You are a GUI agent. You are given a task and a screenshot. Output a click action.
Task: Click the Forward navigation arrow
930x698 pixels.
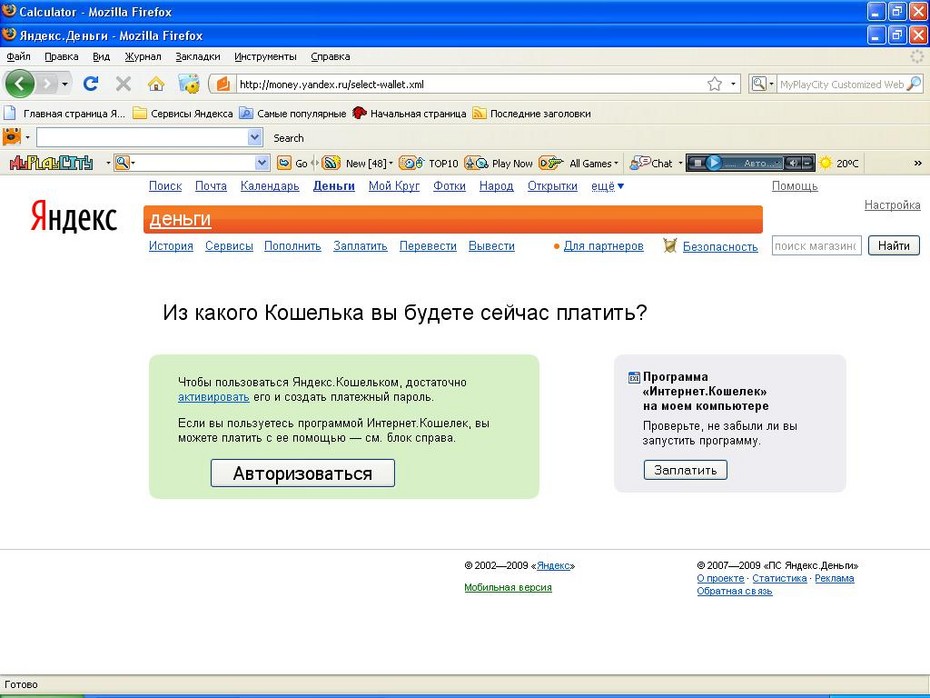tap(47, 84)
